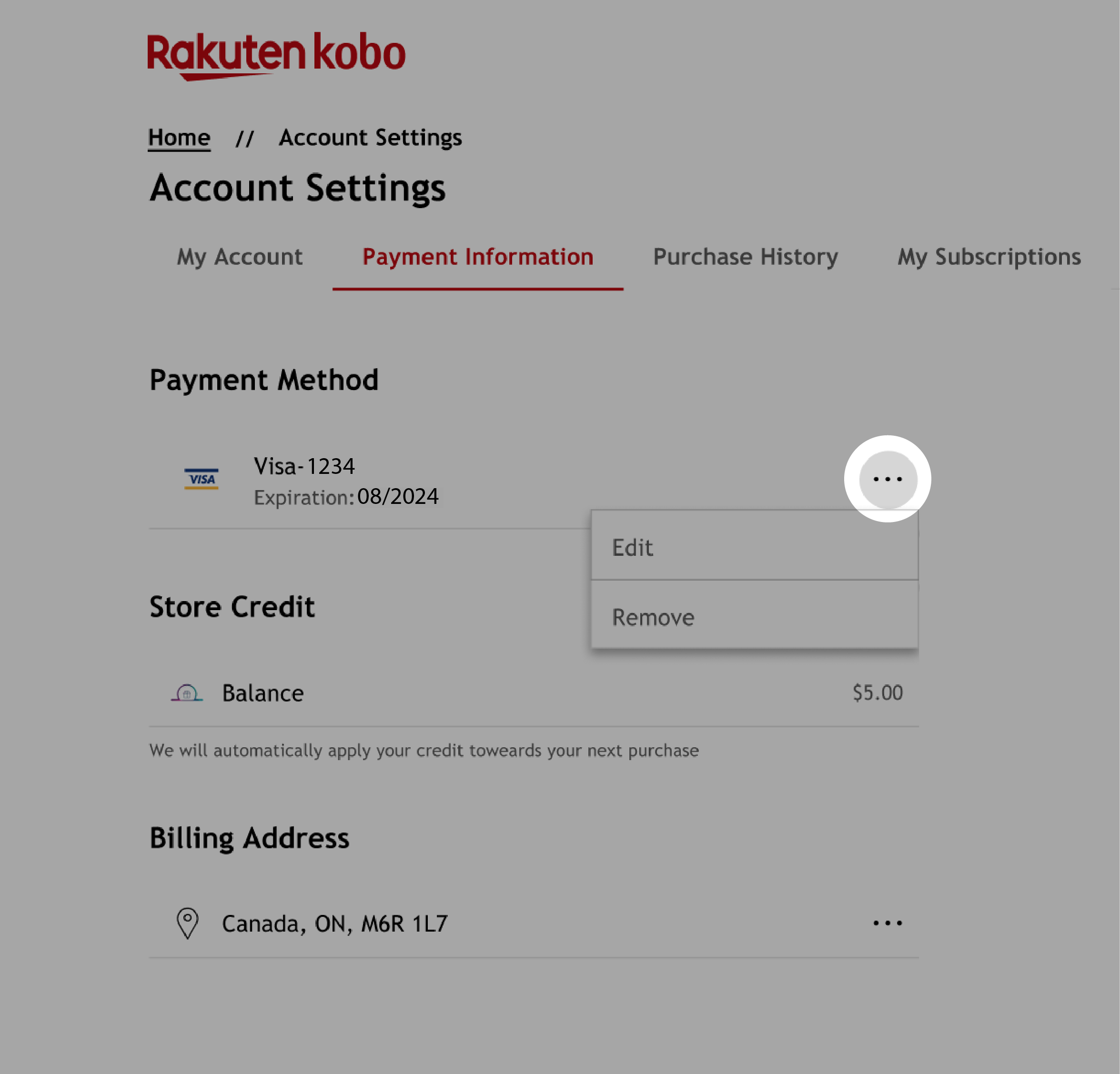This screenshot has width=1120, height=1074.
Task: Select Remove from the card options menu
Action: [x=754, y=616]
